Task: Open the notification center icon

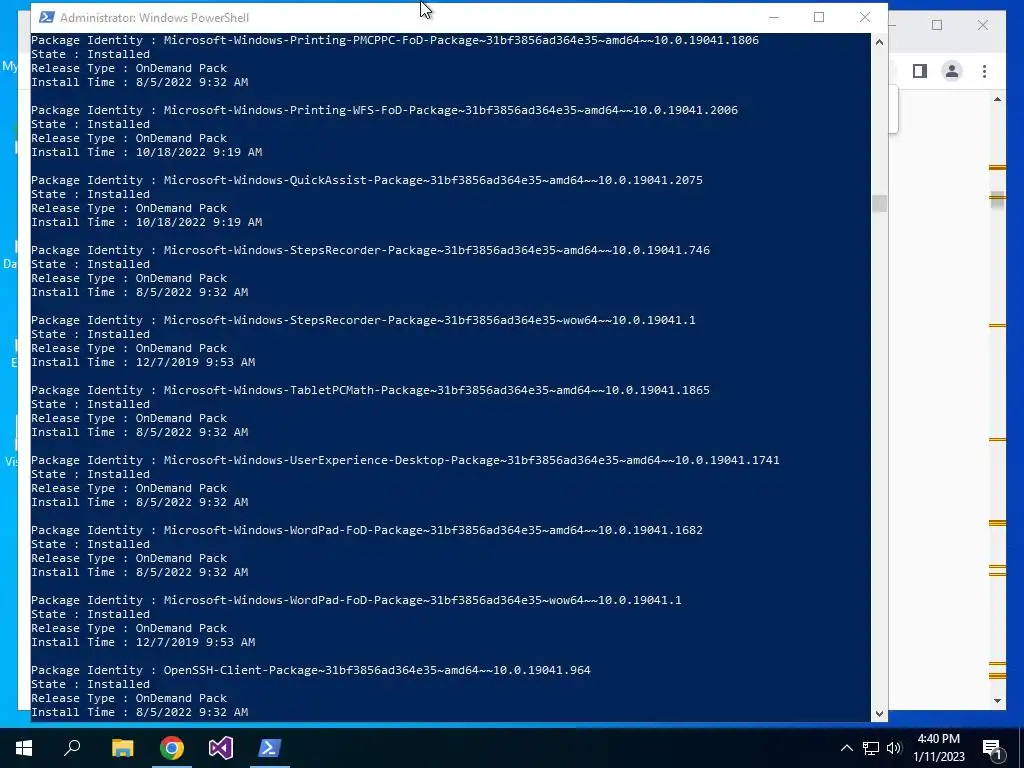Action: (x=991, y=749)
